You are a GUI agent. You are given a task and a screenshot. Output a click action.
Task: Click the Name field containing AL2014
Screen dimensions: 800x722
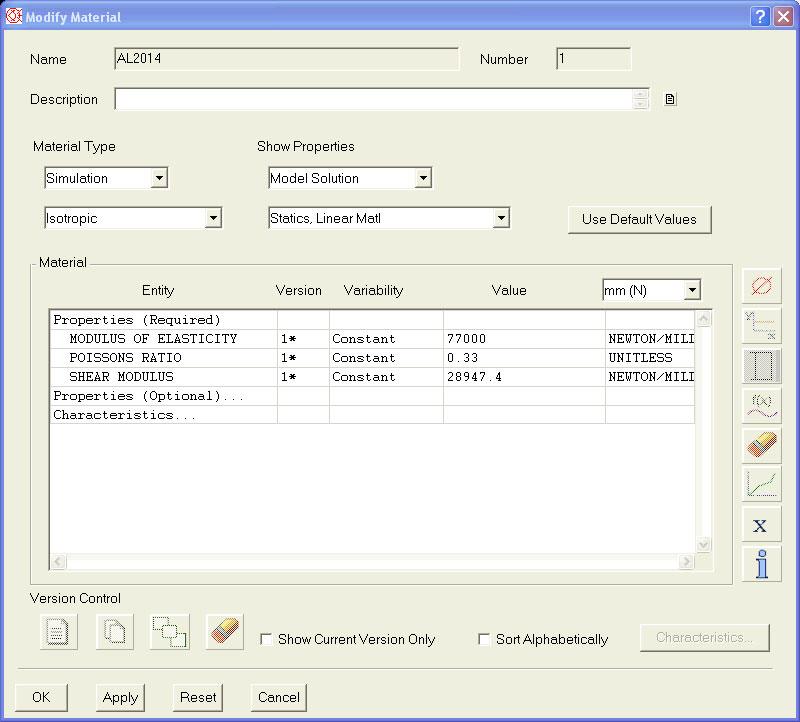click(x=287, y=59)
